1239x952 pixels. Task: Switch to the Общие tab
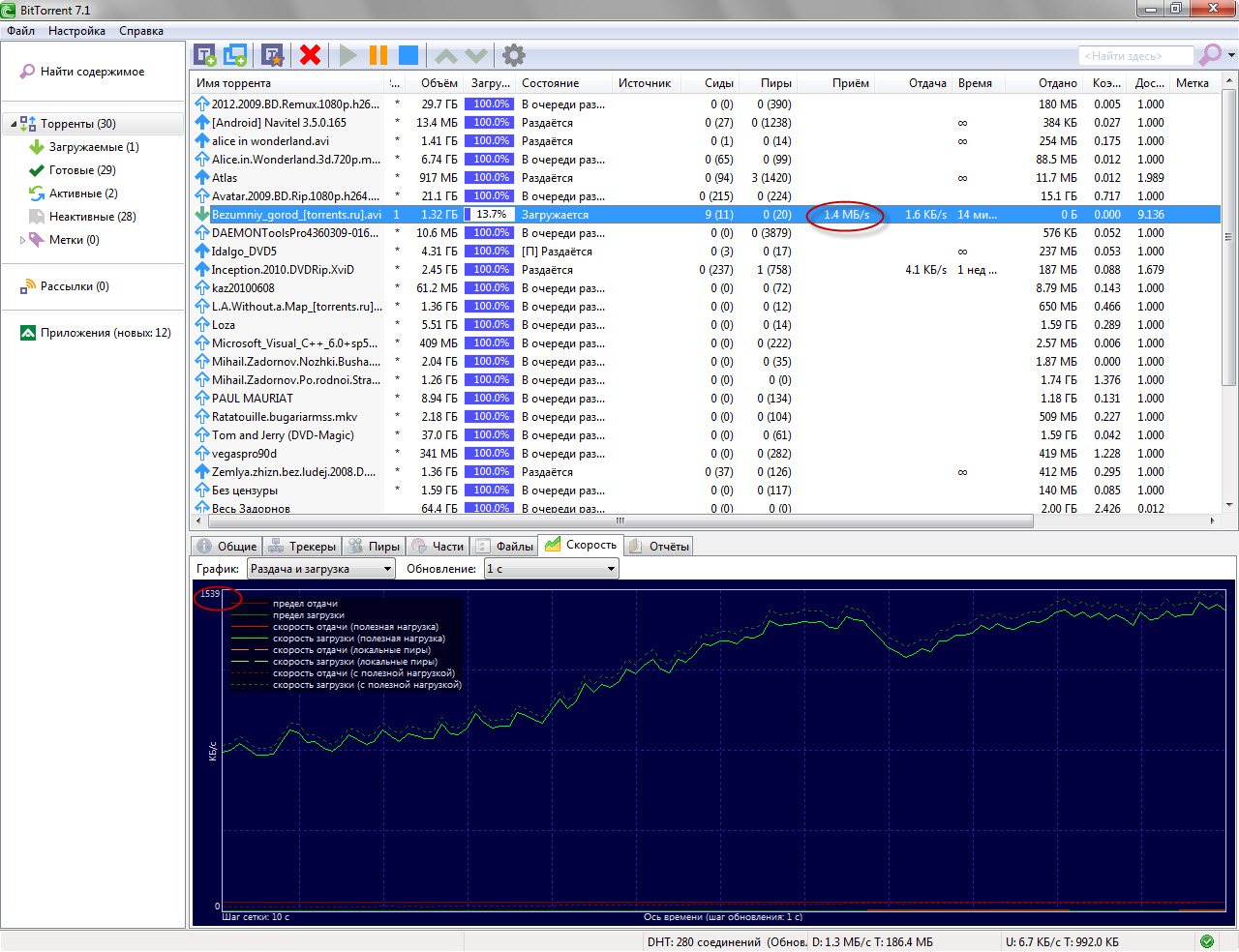[227, 547]
